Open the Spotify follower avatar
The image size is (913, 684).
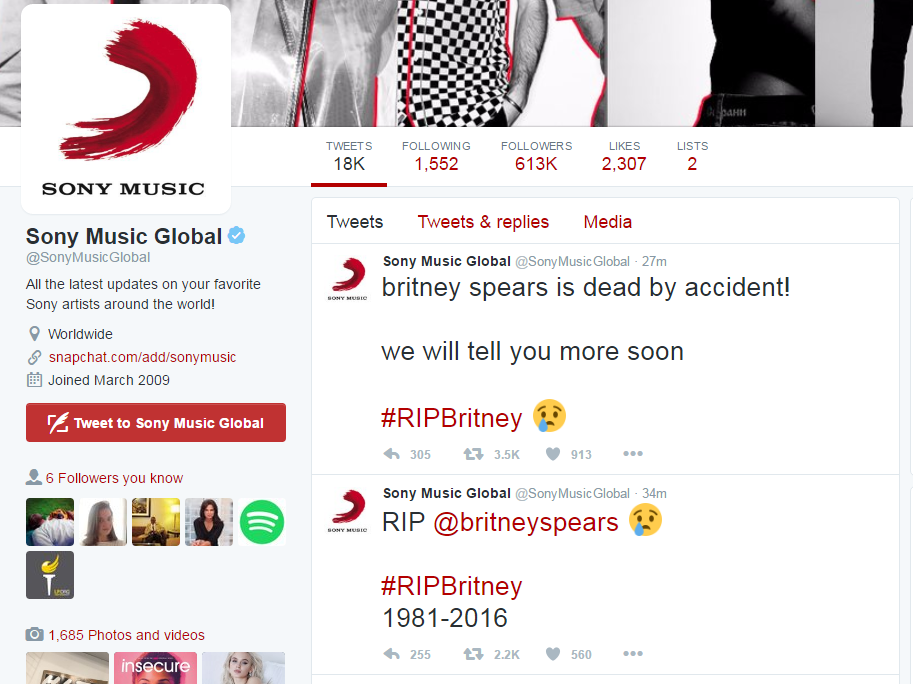pos(262,522)
